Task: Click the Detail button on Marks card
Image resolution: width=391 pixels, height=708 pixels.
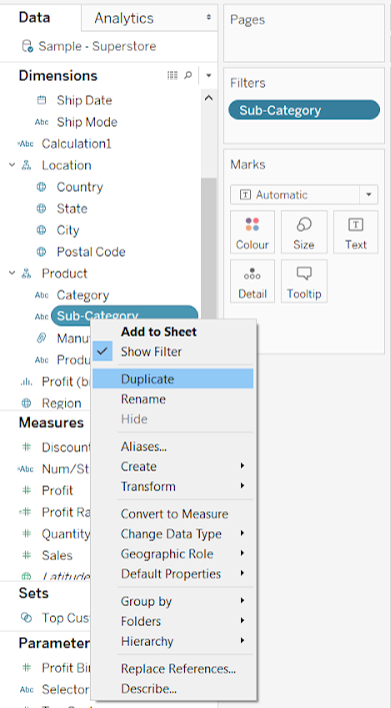Action: (252, 281)
